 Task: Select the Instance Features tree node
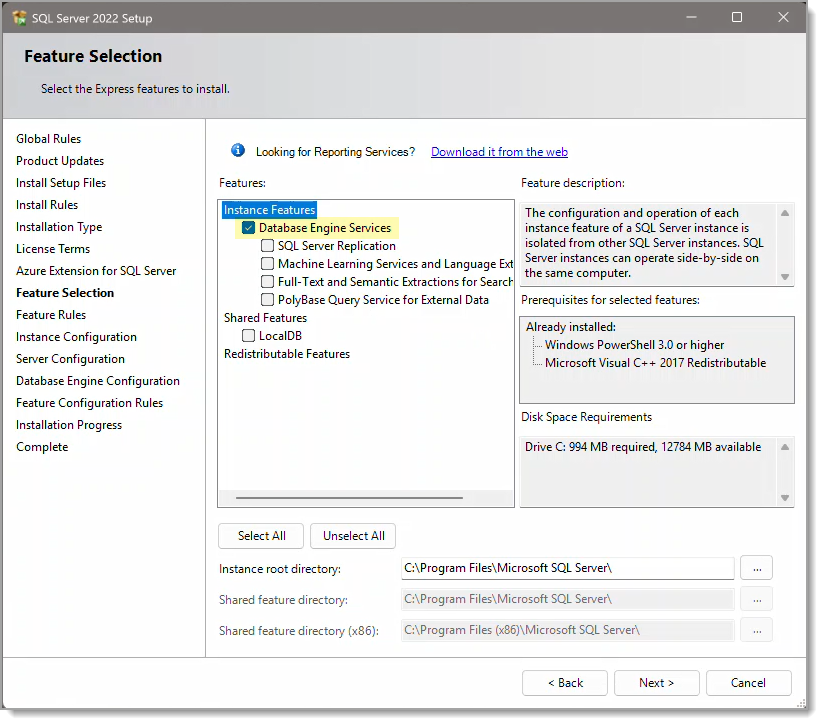point(269,210)
